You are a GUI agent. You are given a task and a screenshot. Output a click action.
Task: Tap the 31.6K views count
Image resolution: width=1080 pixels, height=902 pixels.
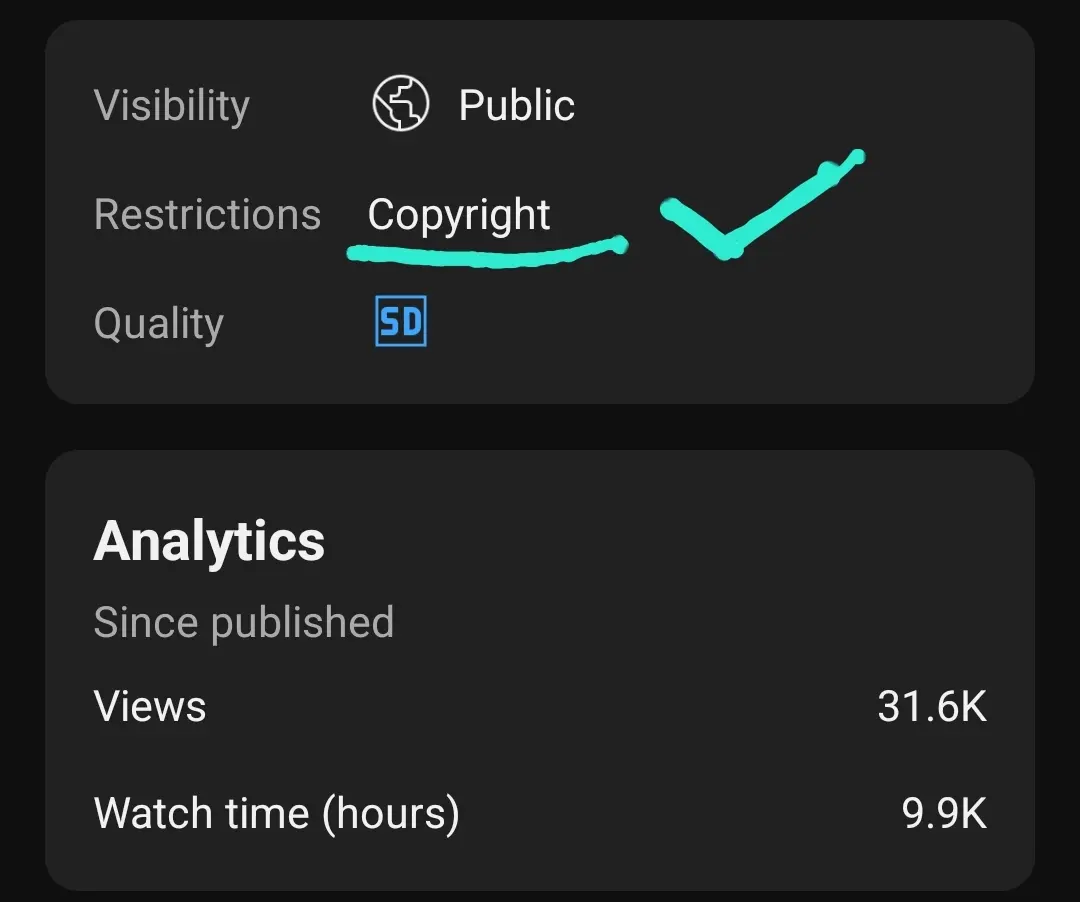pyautogui.click(x=932, y=706)
